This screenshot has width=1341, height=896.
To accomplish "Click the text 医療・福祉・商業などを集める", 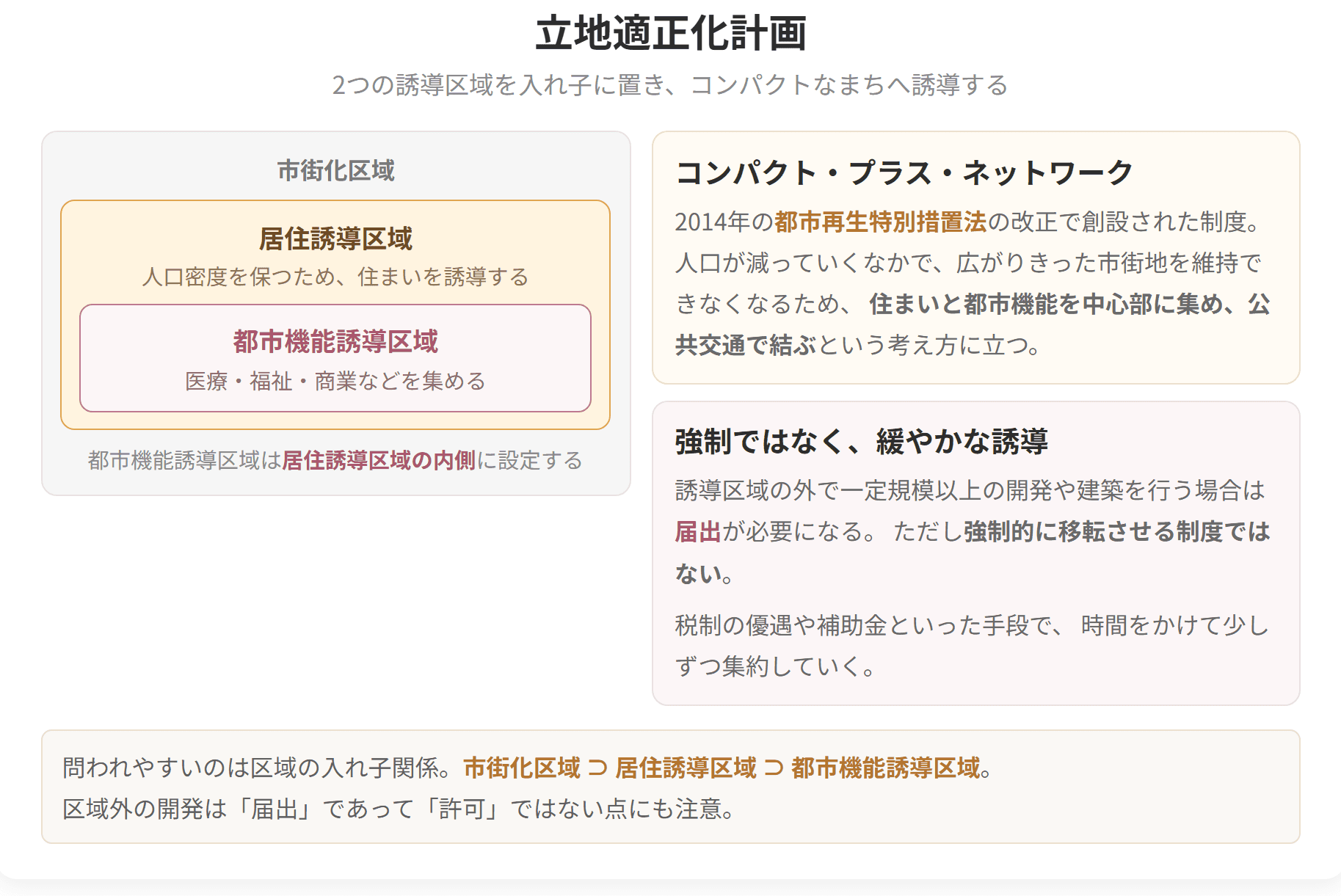I will tap(335, 381).
